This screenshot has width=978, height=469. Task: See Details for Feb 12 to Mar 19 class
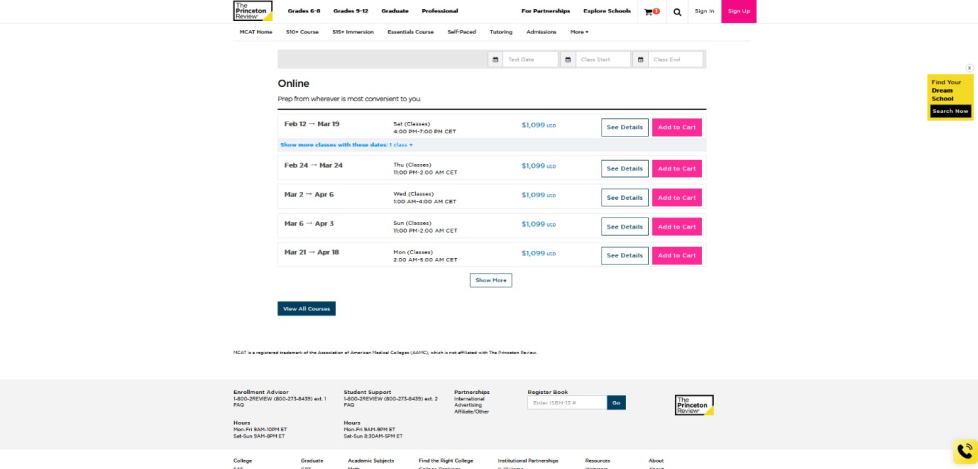point(624,127)
